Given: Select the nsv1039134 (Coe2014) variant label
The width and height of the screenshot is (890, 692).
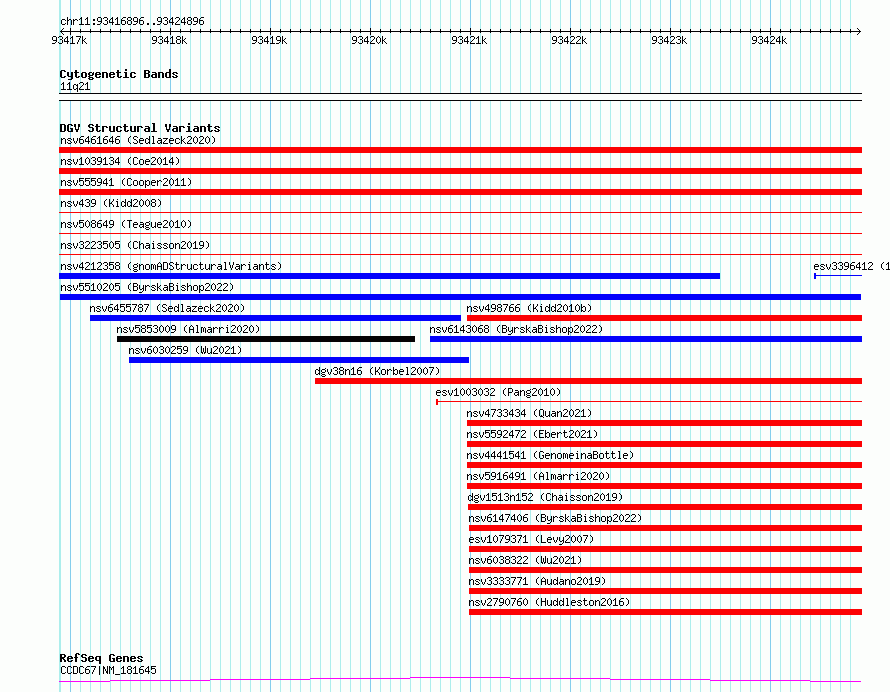Looking at the screenshot, I should (120, 161).
